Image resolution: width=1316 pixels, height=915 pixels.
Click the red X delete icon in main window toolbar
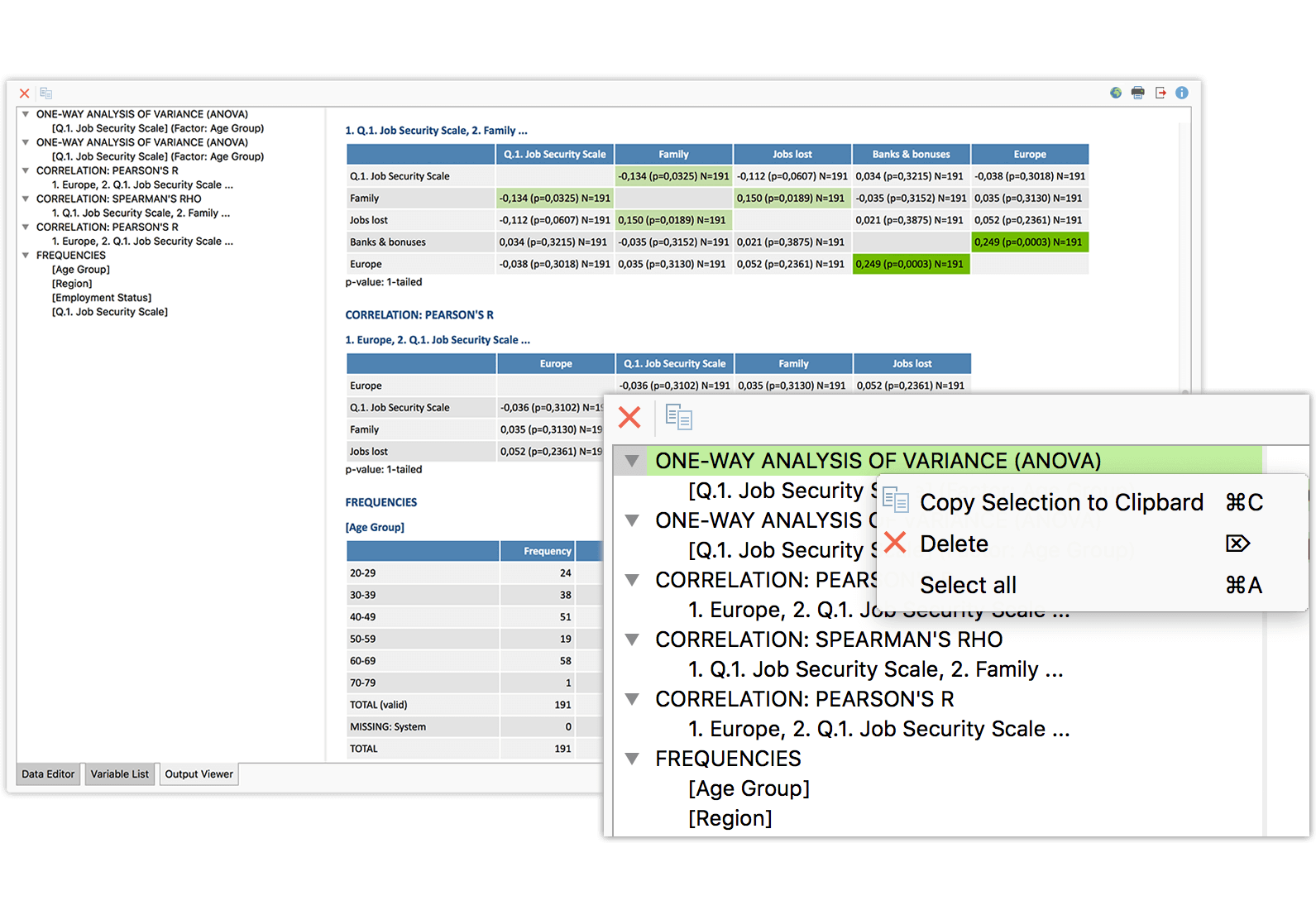(x=25, y=93)
